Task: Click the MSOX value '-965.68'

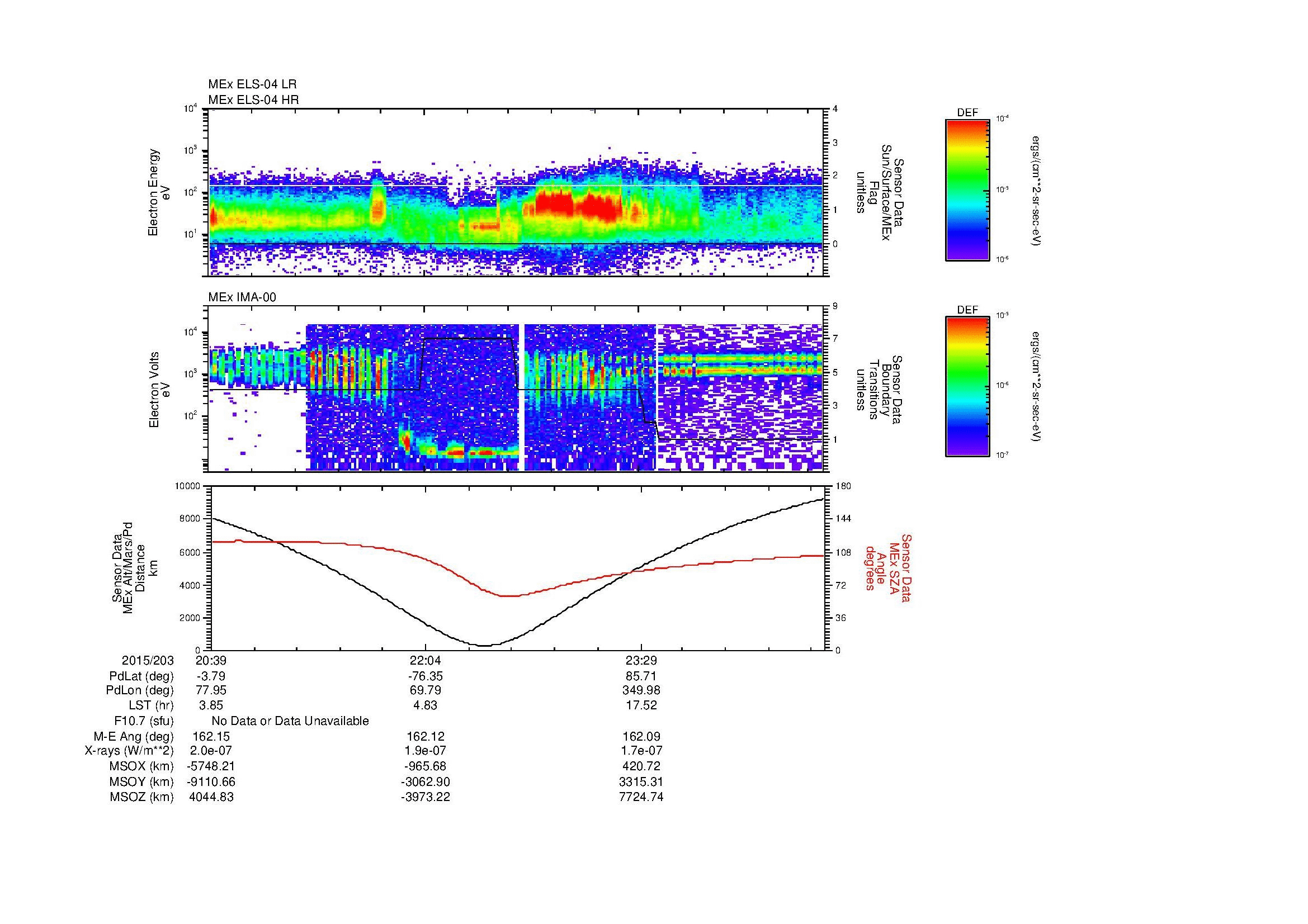Action: point(426,766)
